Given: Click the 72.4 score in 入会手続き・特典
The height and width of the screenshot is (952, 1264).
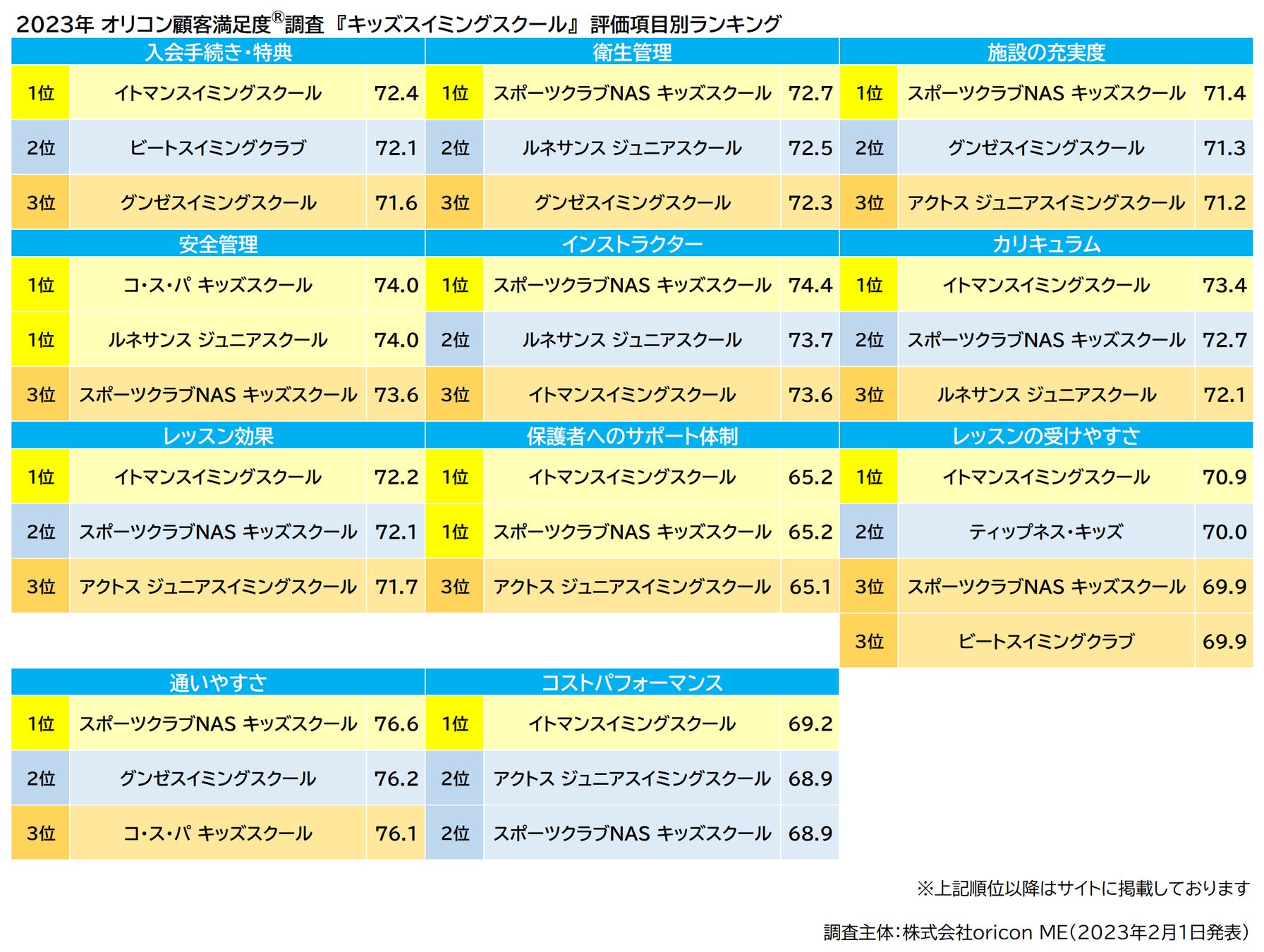Looking at the screenshot, I should click(396, 93).
